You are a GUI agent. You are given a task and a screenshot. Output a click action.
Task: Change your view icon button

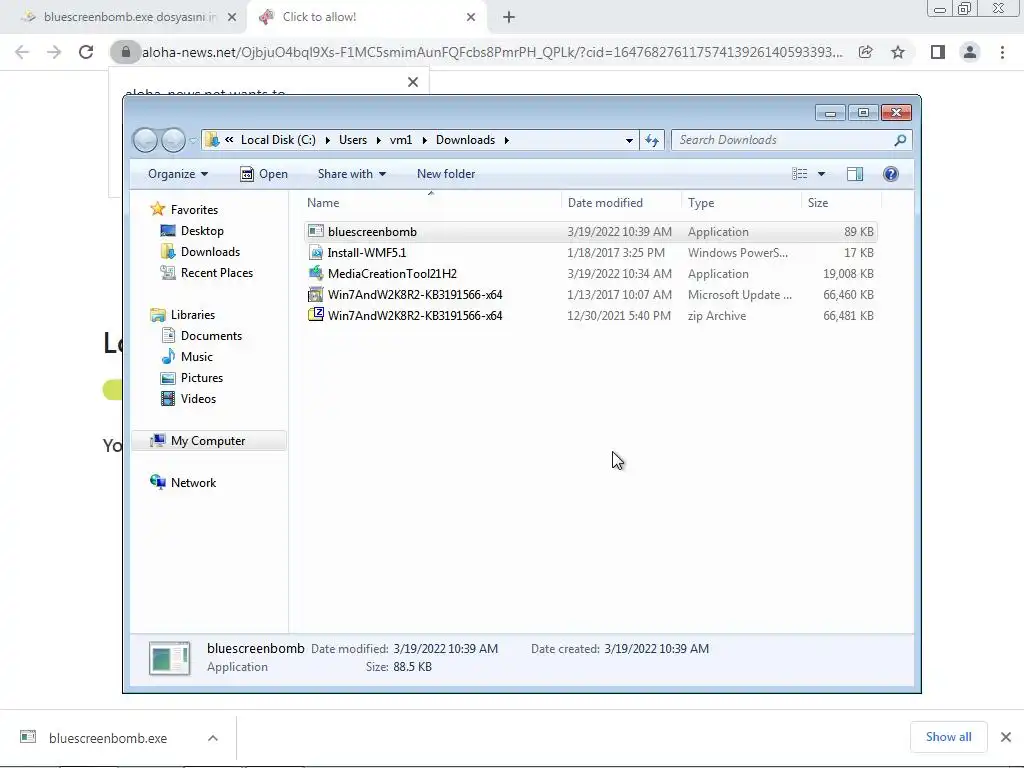[x=799, y=174]
